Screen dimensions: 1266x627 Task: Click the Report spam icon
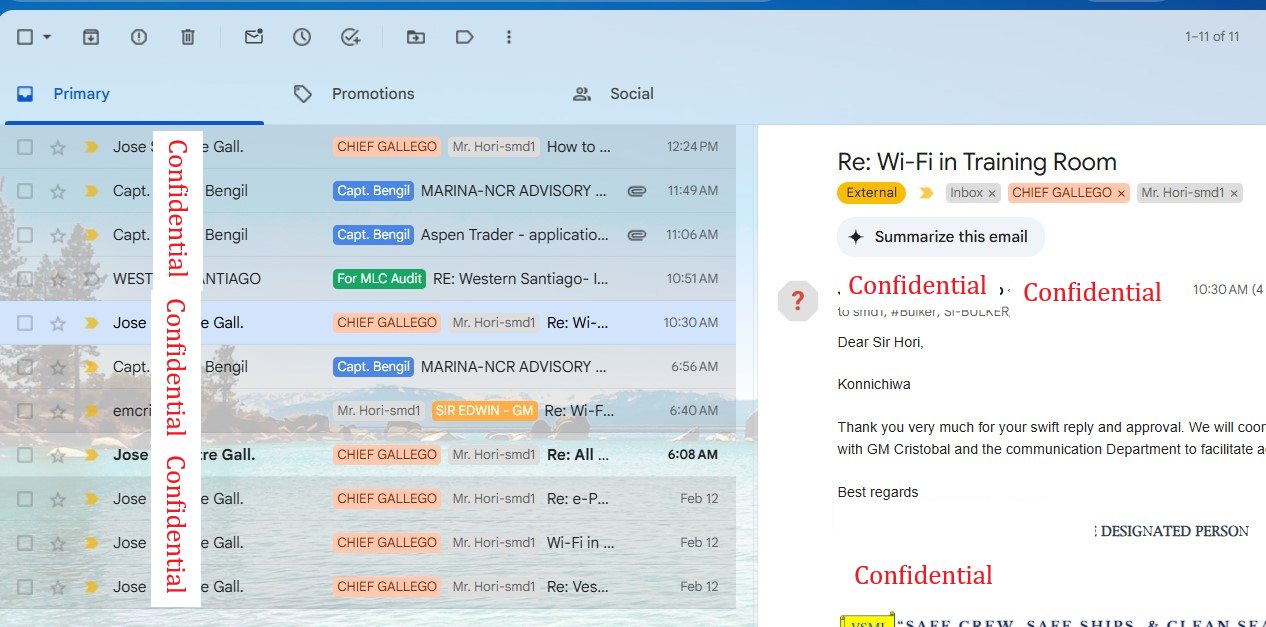[139, 37]
